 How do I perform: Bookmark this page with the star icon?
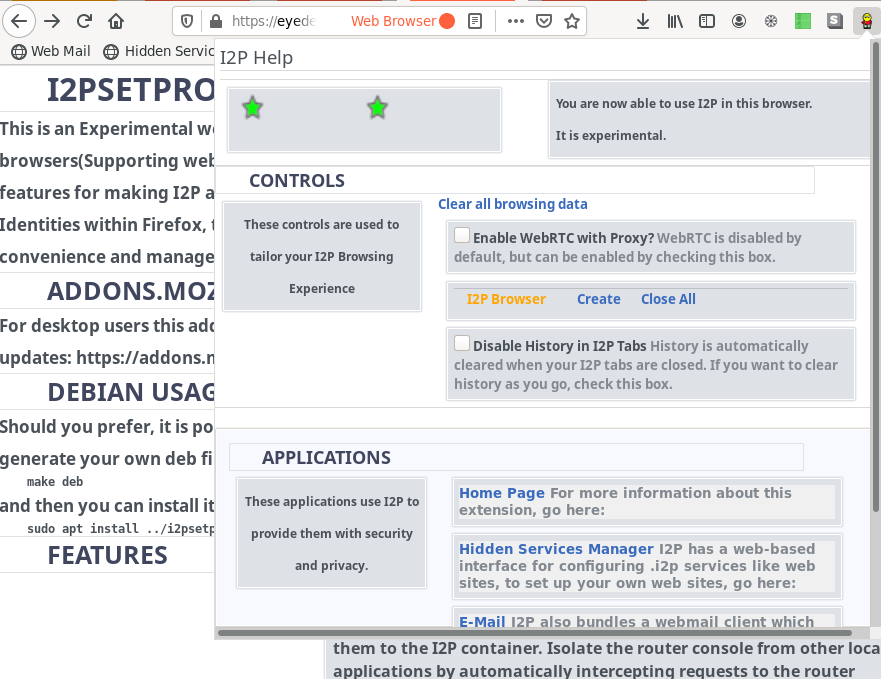click(571, 21)
